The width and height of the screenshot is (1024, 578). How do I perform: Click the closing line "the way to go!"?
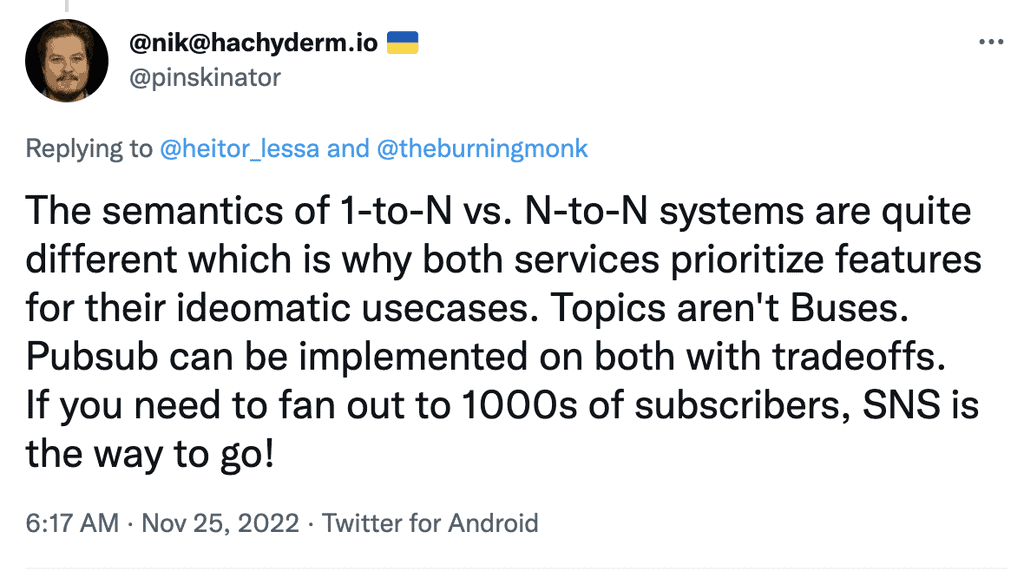point(148,456)
